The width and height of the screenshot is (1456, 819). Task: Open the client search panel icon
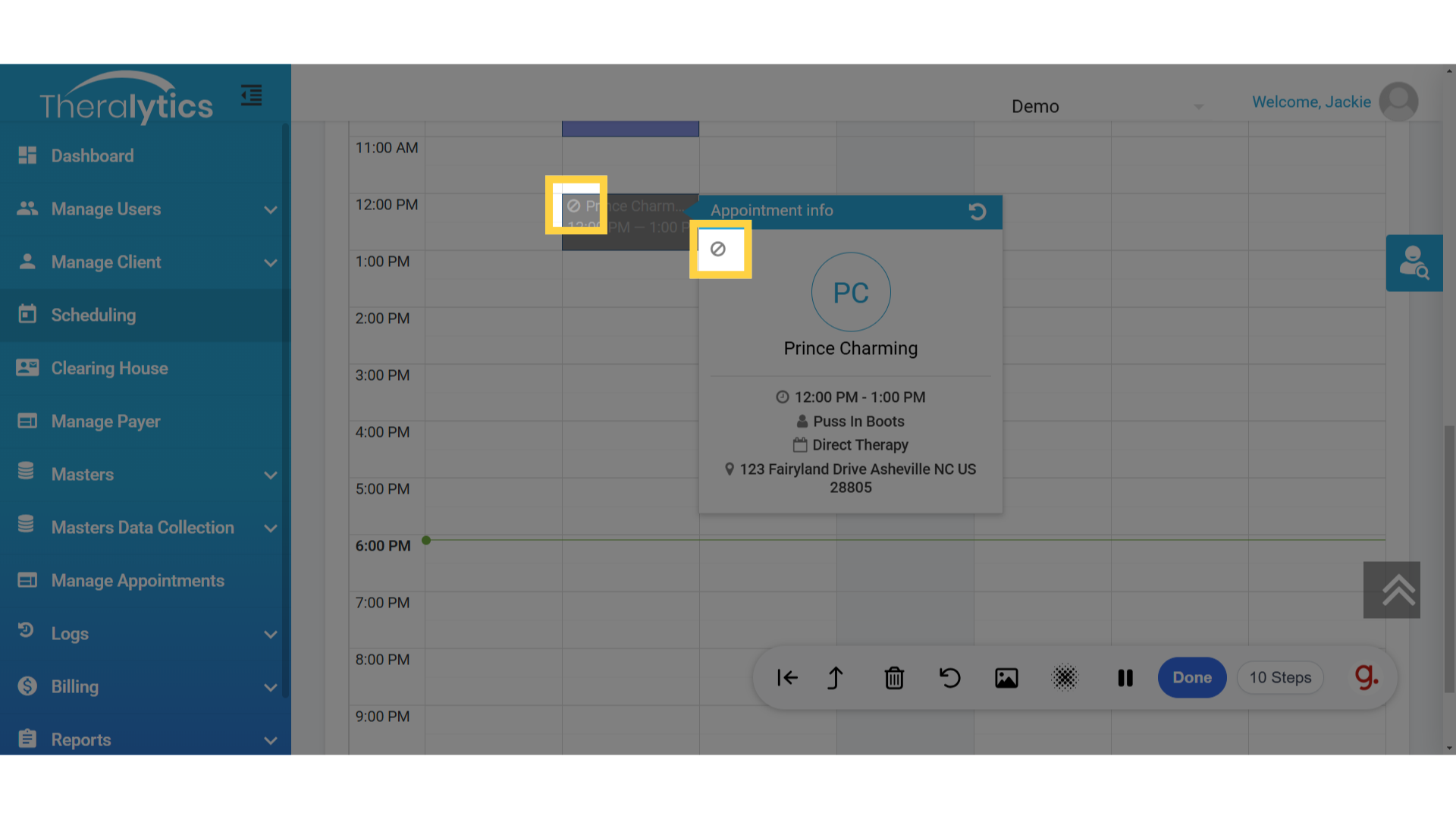1414,263
